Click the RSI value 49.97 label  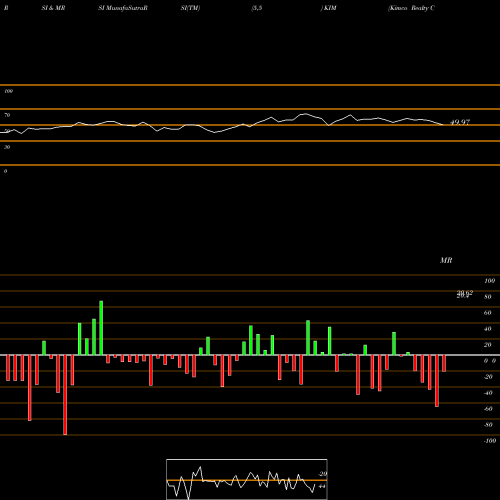click(x=460, y=122)
